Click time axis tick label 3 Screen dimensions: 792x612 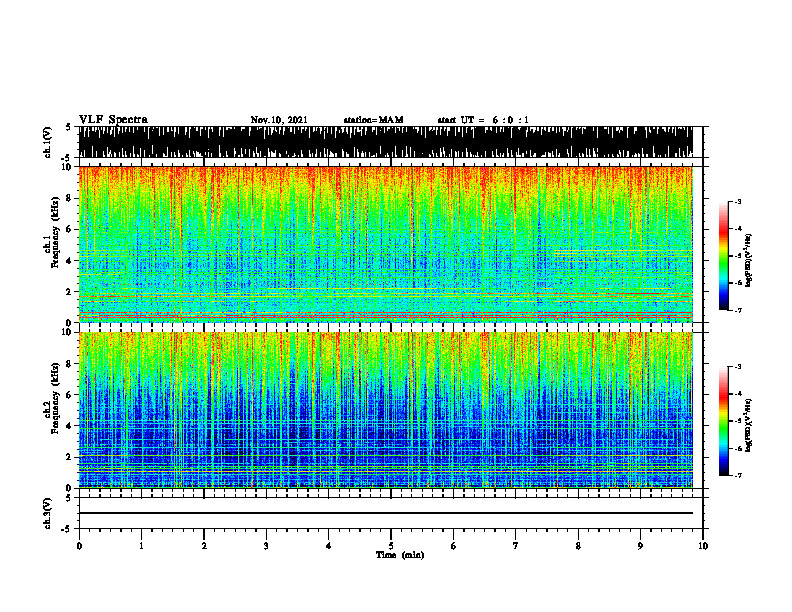(266, 546)
